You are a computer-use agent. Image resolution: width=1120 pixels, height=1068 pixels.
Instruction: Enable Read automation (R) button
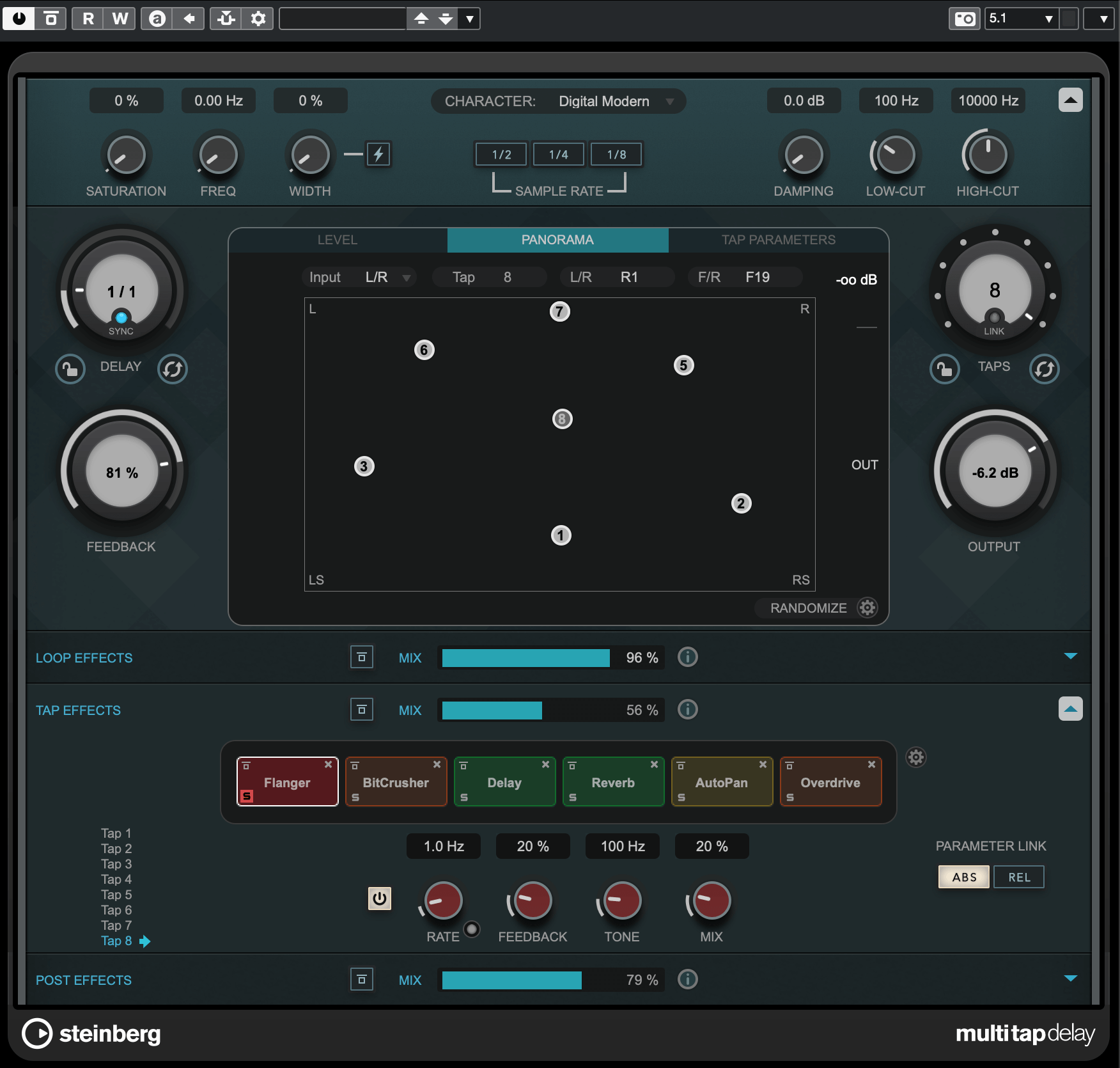[88, 19]
